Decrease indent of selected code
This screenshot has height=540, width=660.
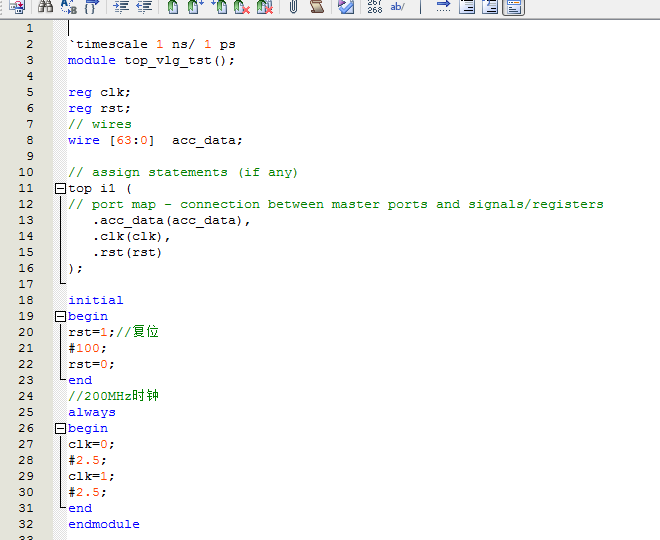point(144,6)
